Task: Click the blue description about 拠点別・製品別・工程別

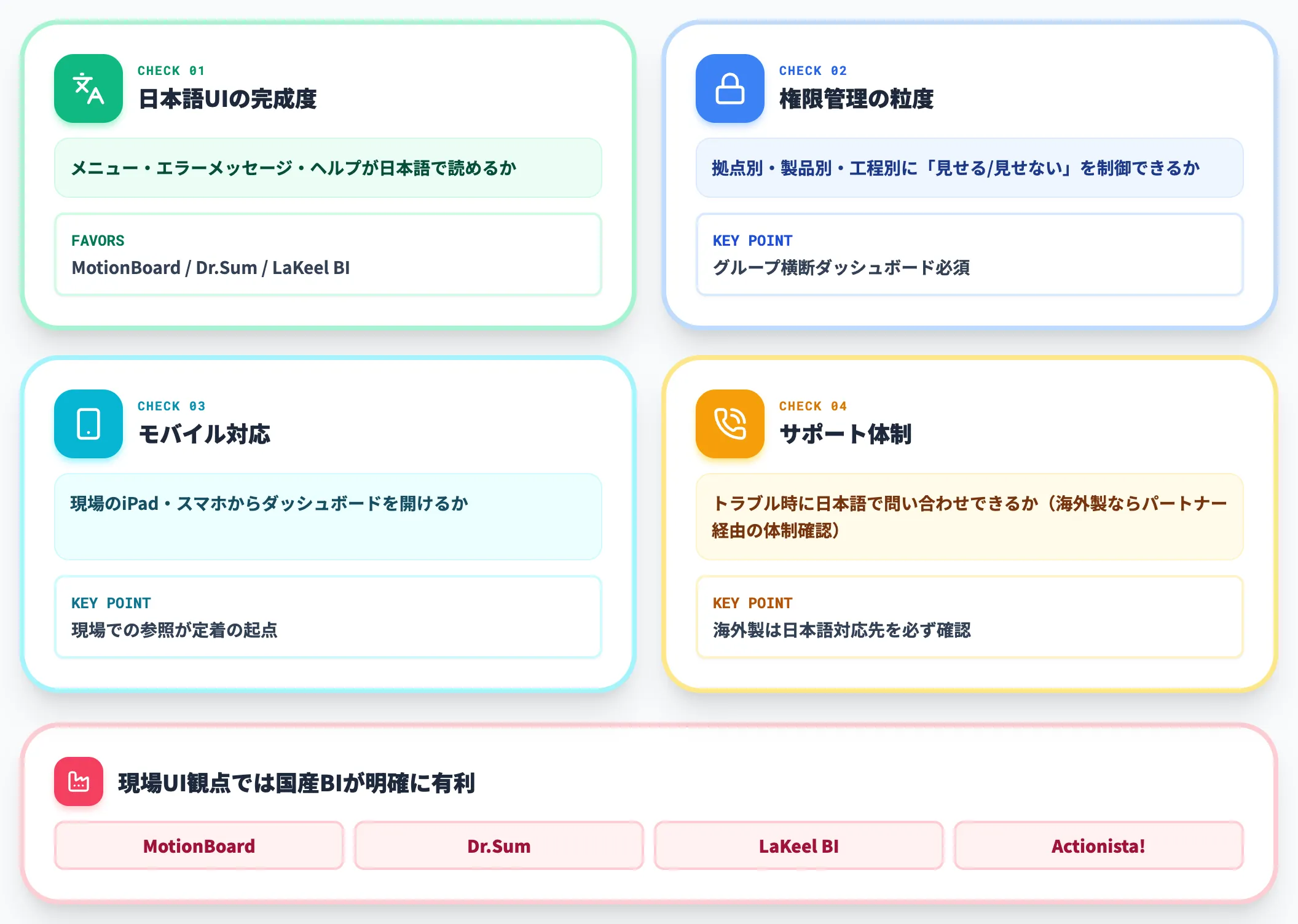Action: pos(970,168)
